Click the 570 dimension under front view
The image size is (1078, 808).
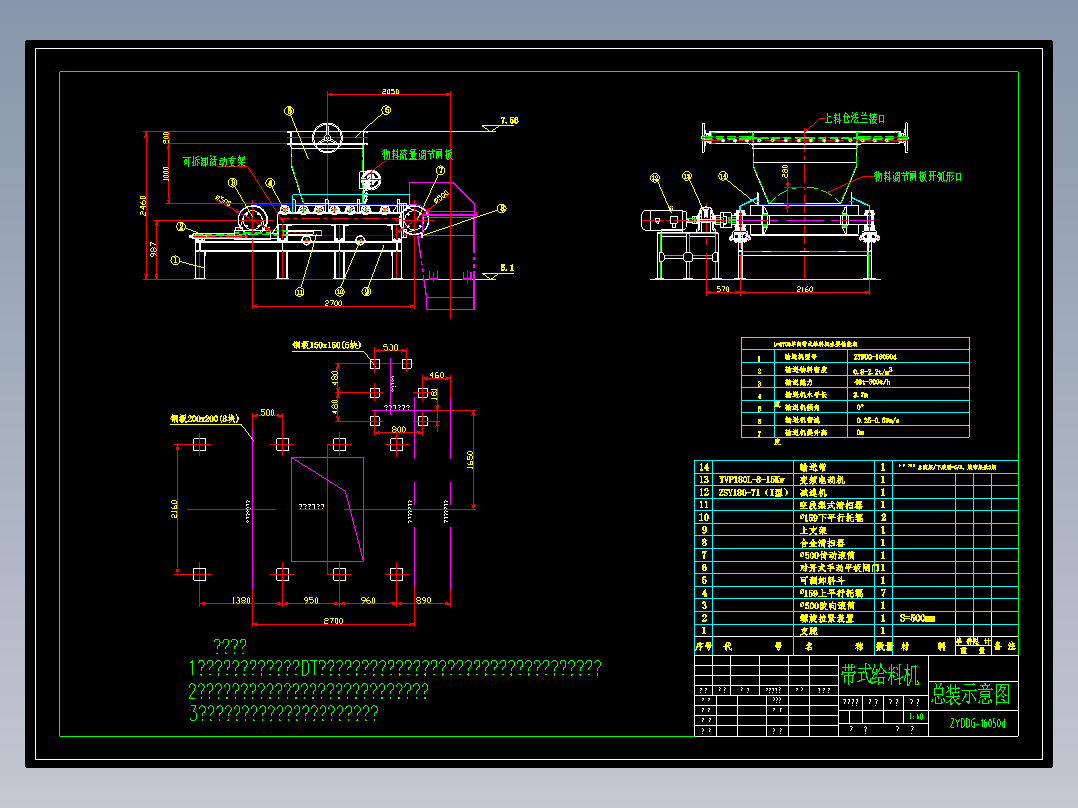coord(723,289)
